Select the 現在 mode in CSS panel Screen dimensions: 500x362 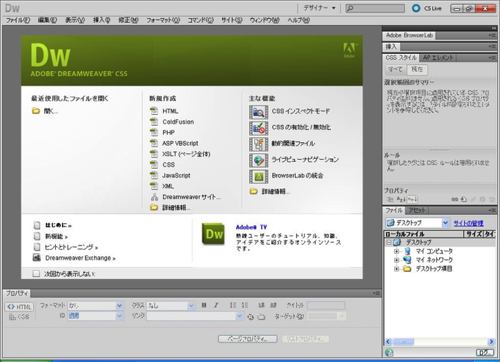pos(417,69)
